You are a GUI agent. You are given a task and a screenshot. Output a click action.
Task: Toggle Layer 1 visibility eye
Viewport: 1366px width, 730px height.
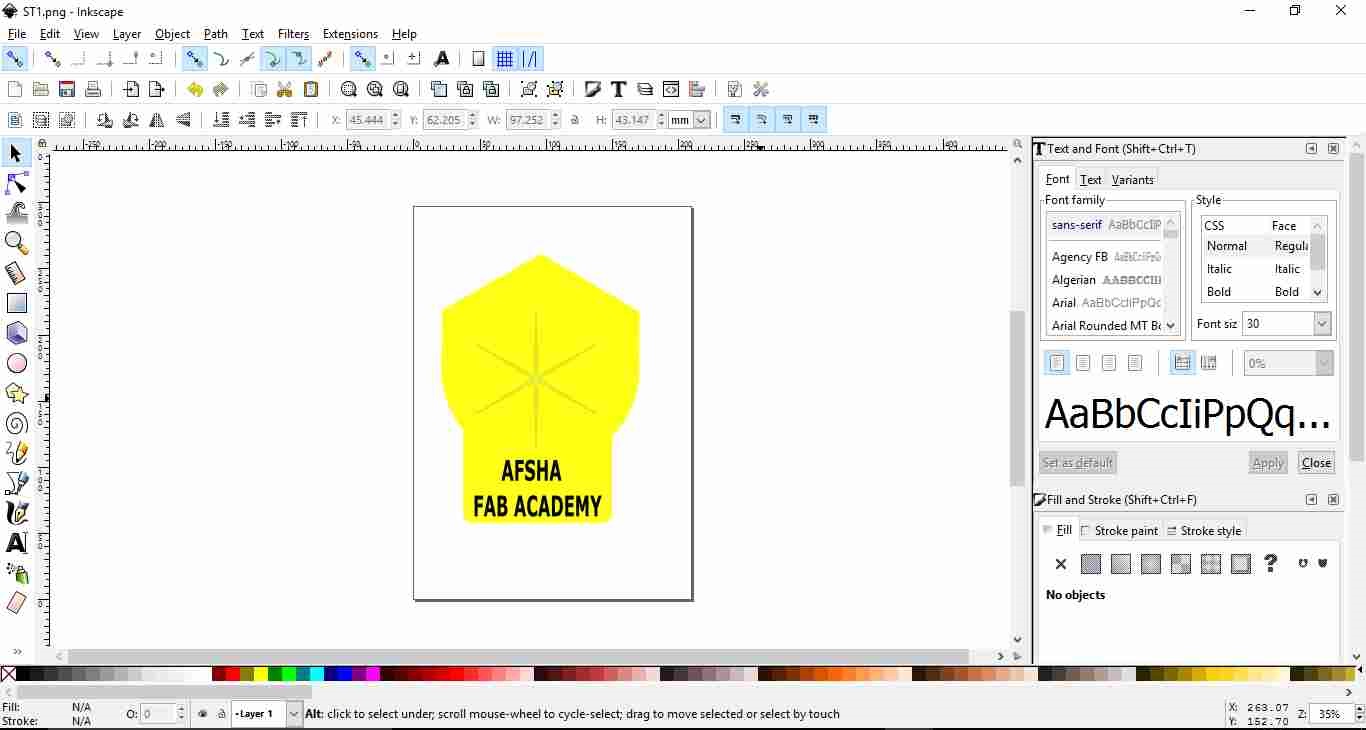(x=203, y=714)
